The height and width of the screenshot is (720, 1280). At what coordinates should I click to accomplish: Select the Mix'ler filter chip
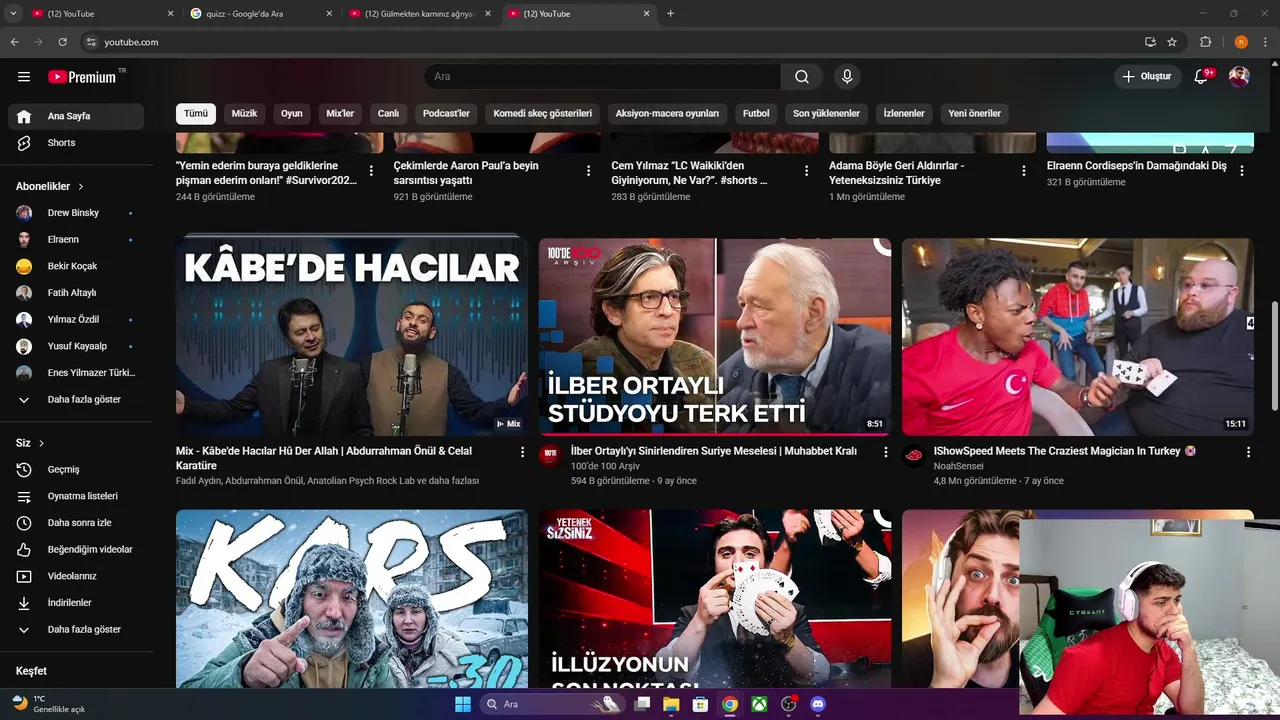[x=340, y=114]
